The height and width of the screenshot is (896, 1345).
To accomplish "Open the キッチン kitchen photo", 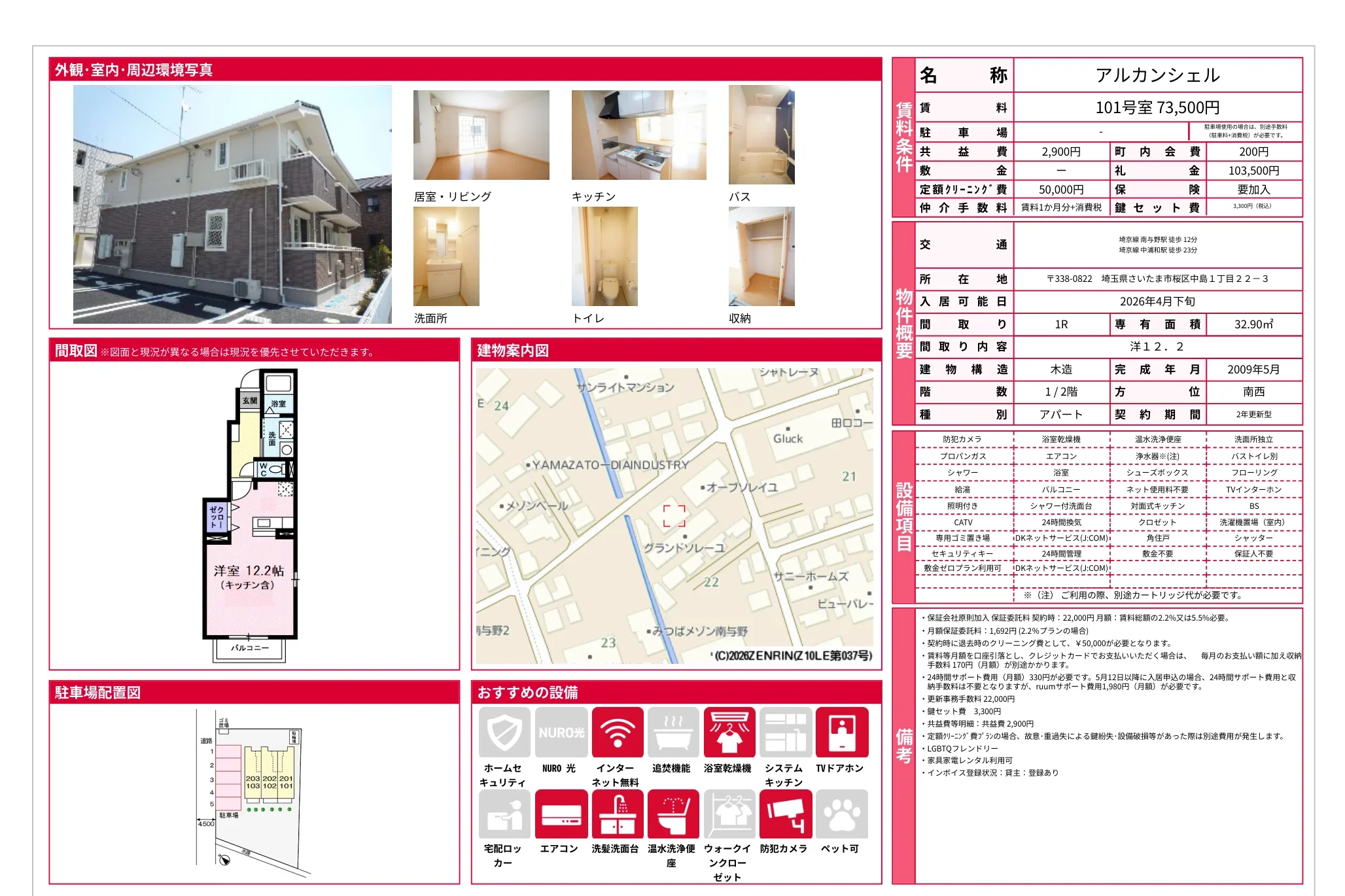I will click(638, 135).
